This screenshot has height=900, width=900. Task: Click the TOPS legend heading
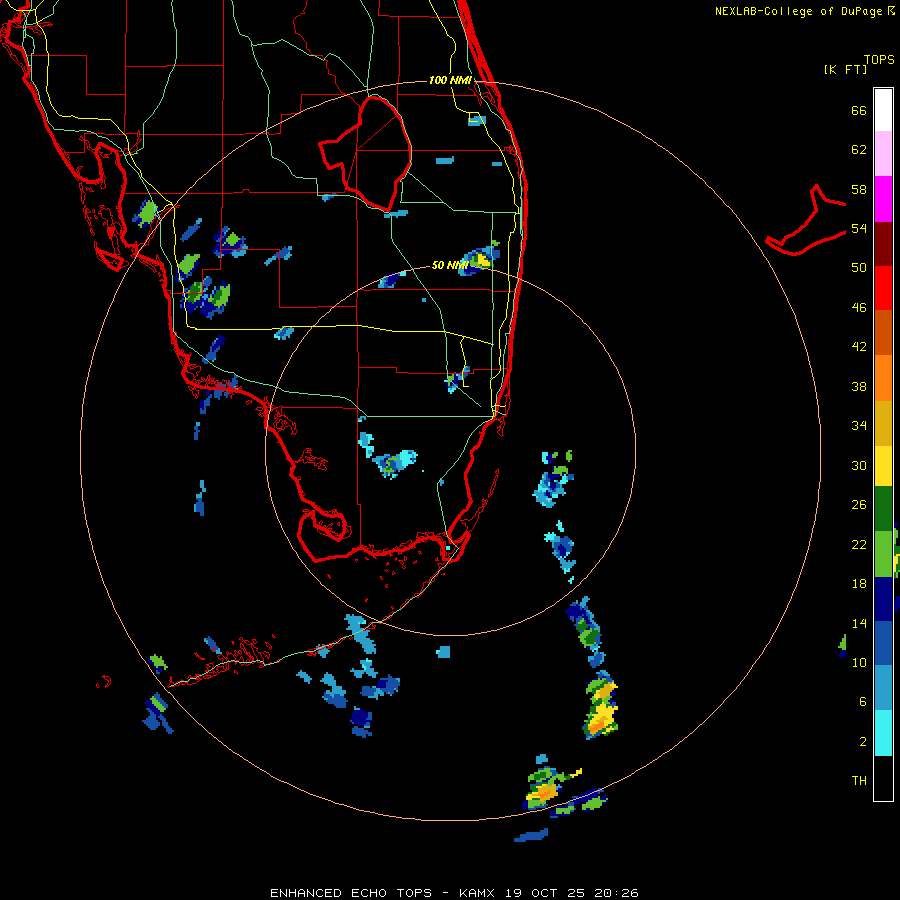pos(879,60)
